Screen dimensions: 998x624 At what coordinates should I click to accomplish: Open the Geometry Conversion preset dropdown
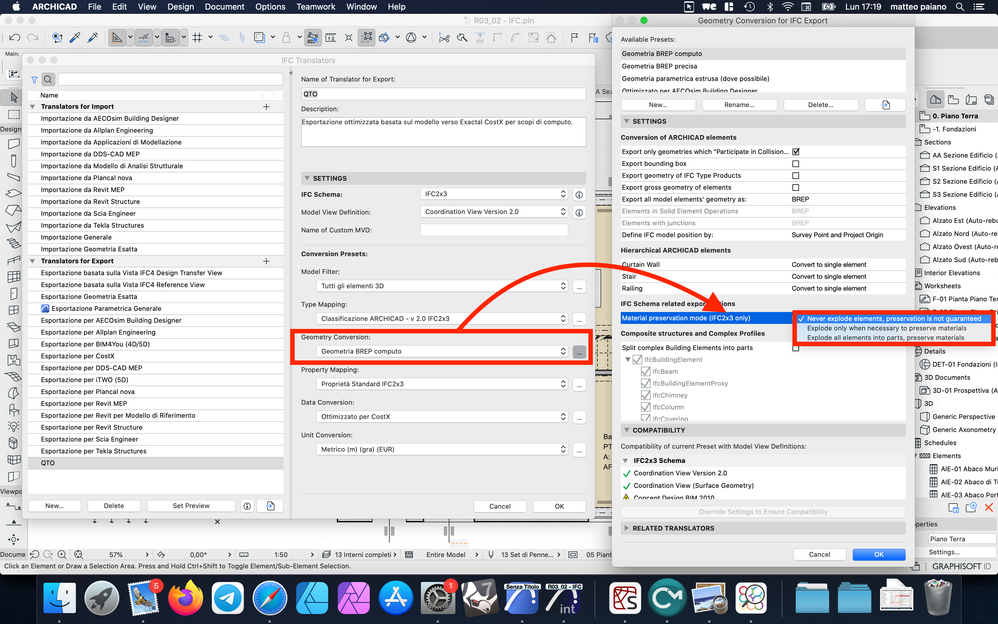pyautogui.click(x=442, y=351)
